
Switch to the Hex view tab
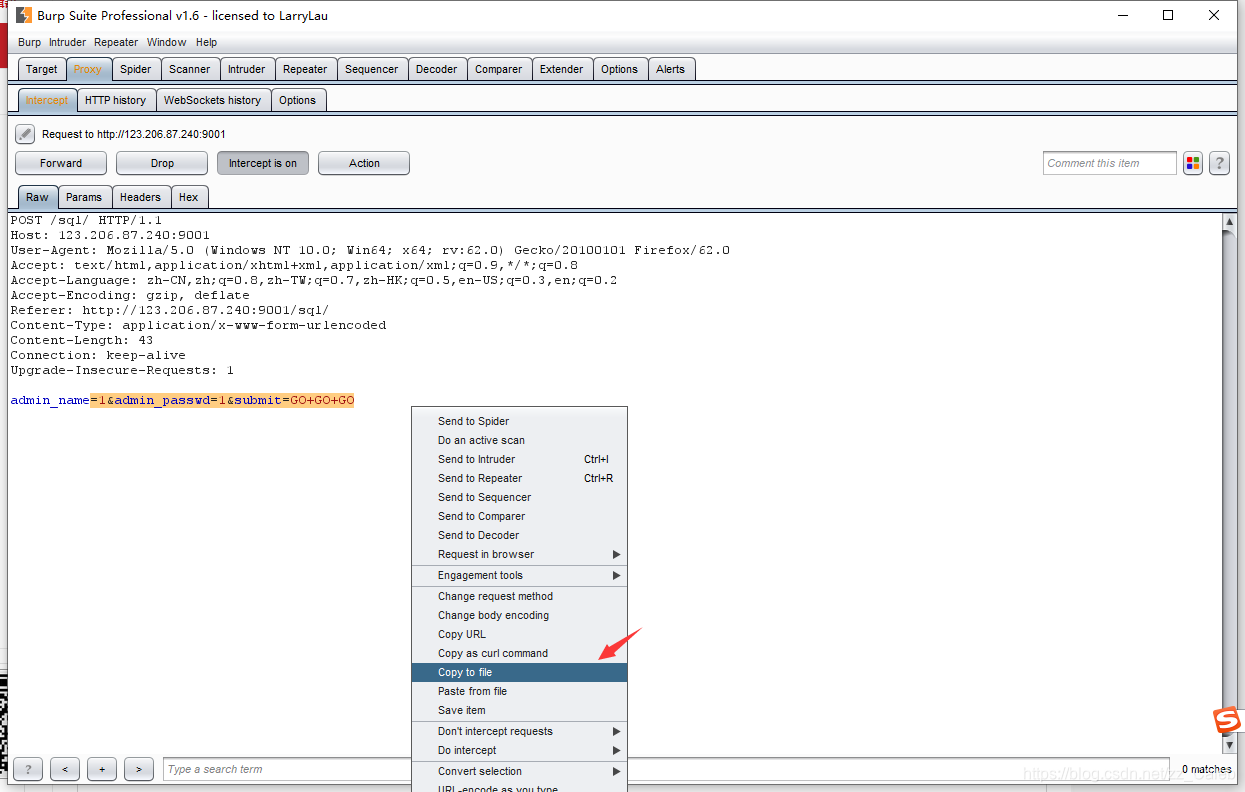coord(189,197)
